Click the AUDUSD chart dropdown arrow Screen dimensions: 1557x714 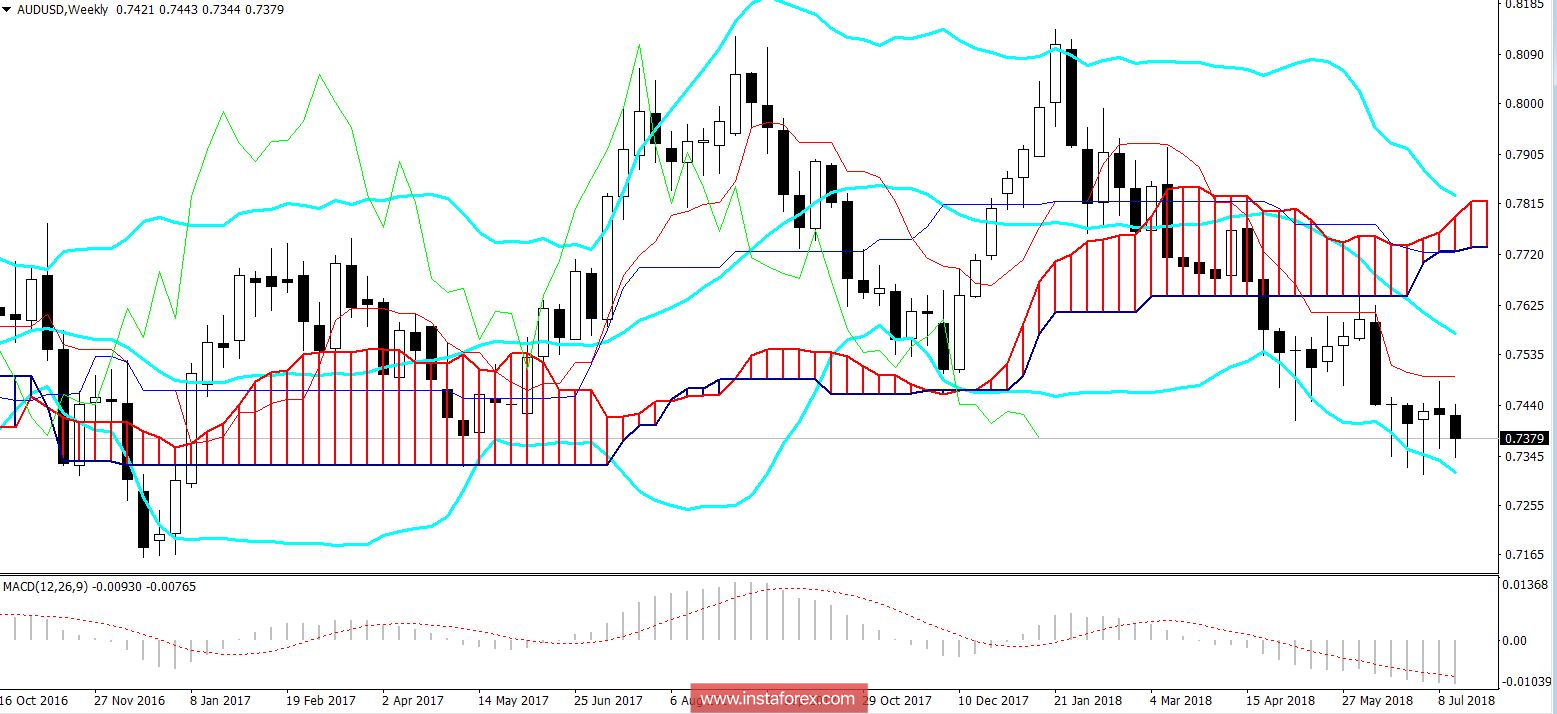(8, 7)
